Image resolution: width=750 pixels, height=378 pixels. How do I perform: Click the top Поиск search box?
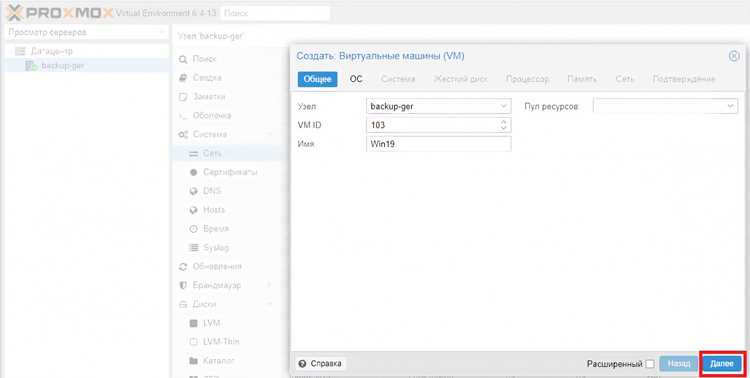coord(276,13)
